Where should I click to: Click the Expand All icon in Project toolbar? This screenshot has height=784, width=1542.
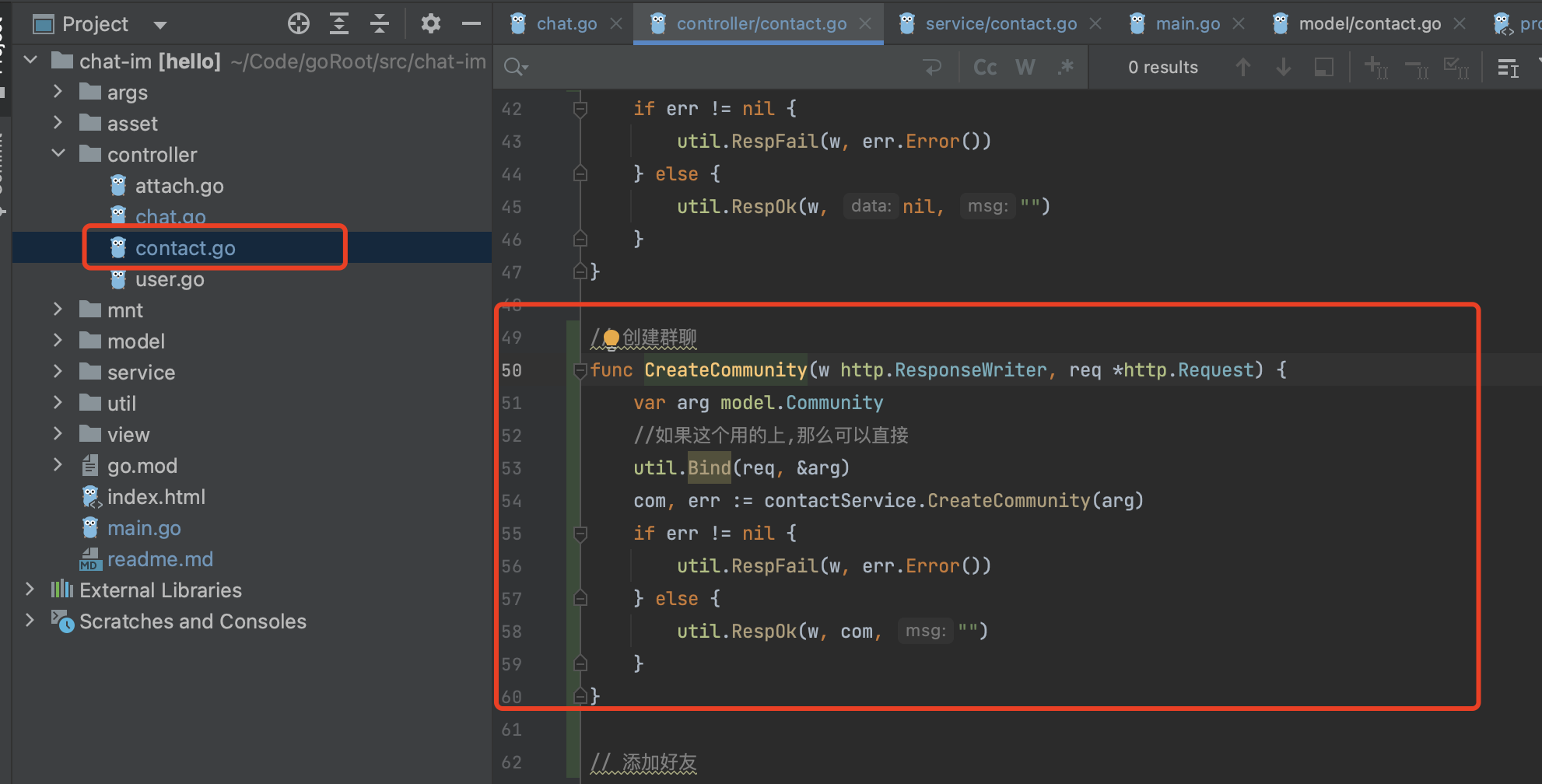(338, 23)
